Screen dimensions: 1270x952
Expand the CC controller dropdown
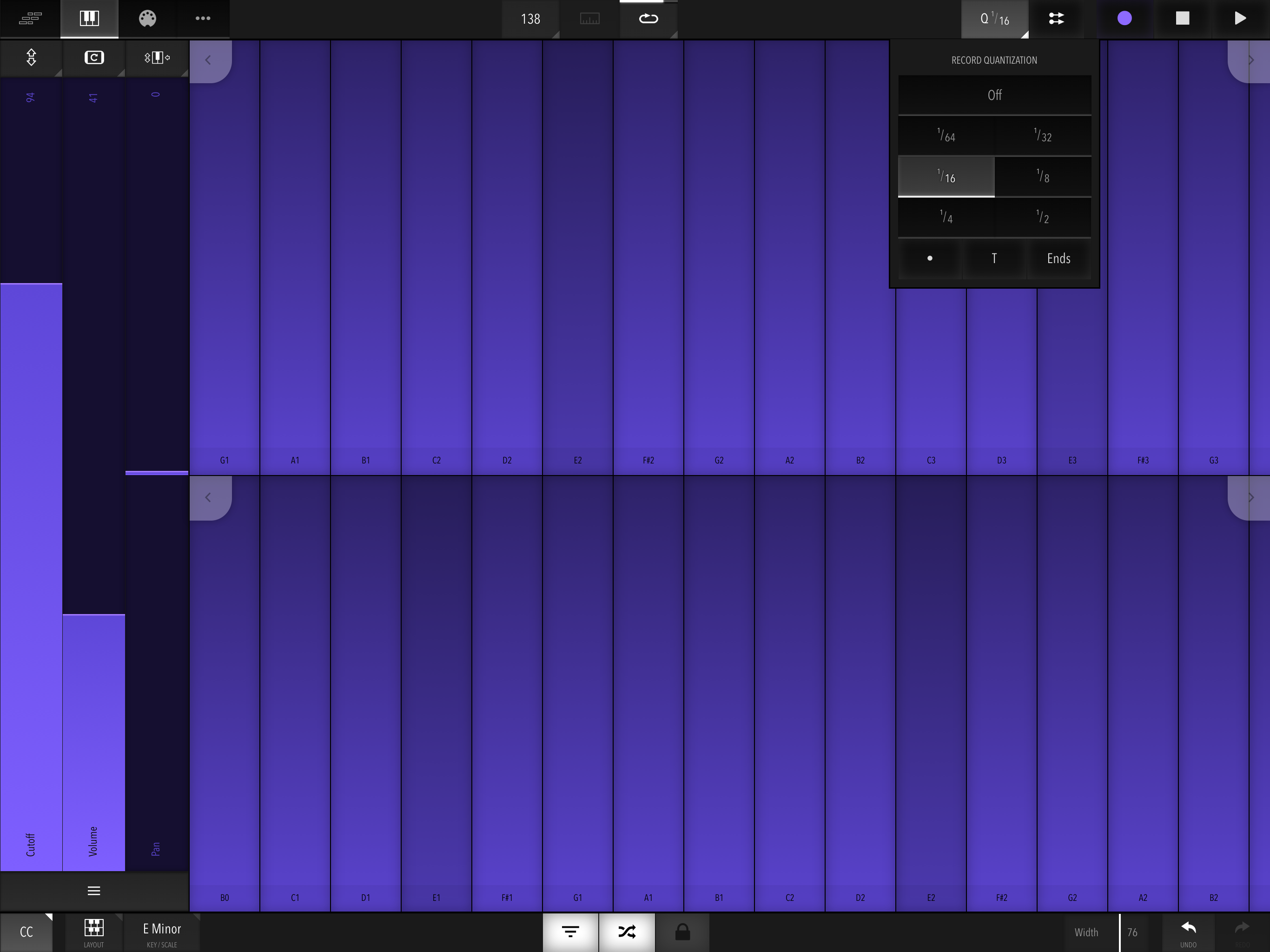pyautogui.click(x=26, y=932)
